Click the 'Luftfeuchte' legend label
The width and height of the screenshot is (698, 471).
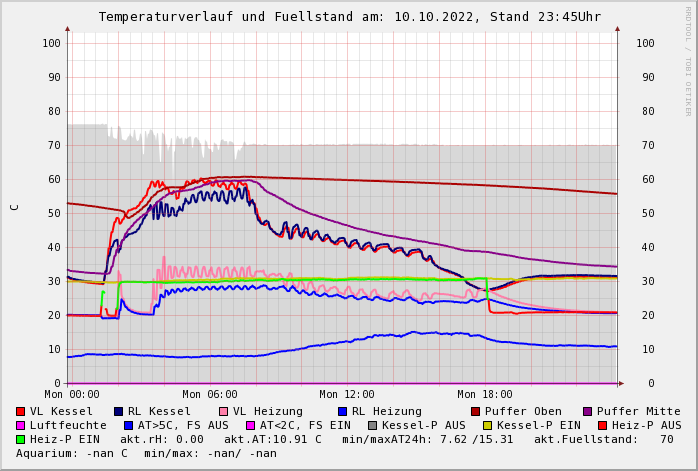pyautogui.click(x=68, y=426)
